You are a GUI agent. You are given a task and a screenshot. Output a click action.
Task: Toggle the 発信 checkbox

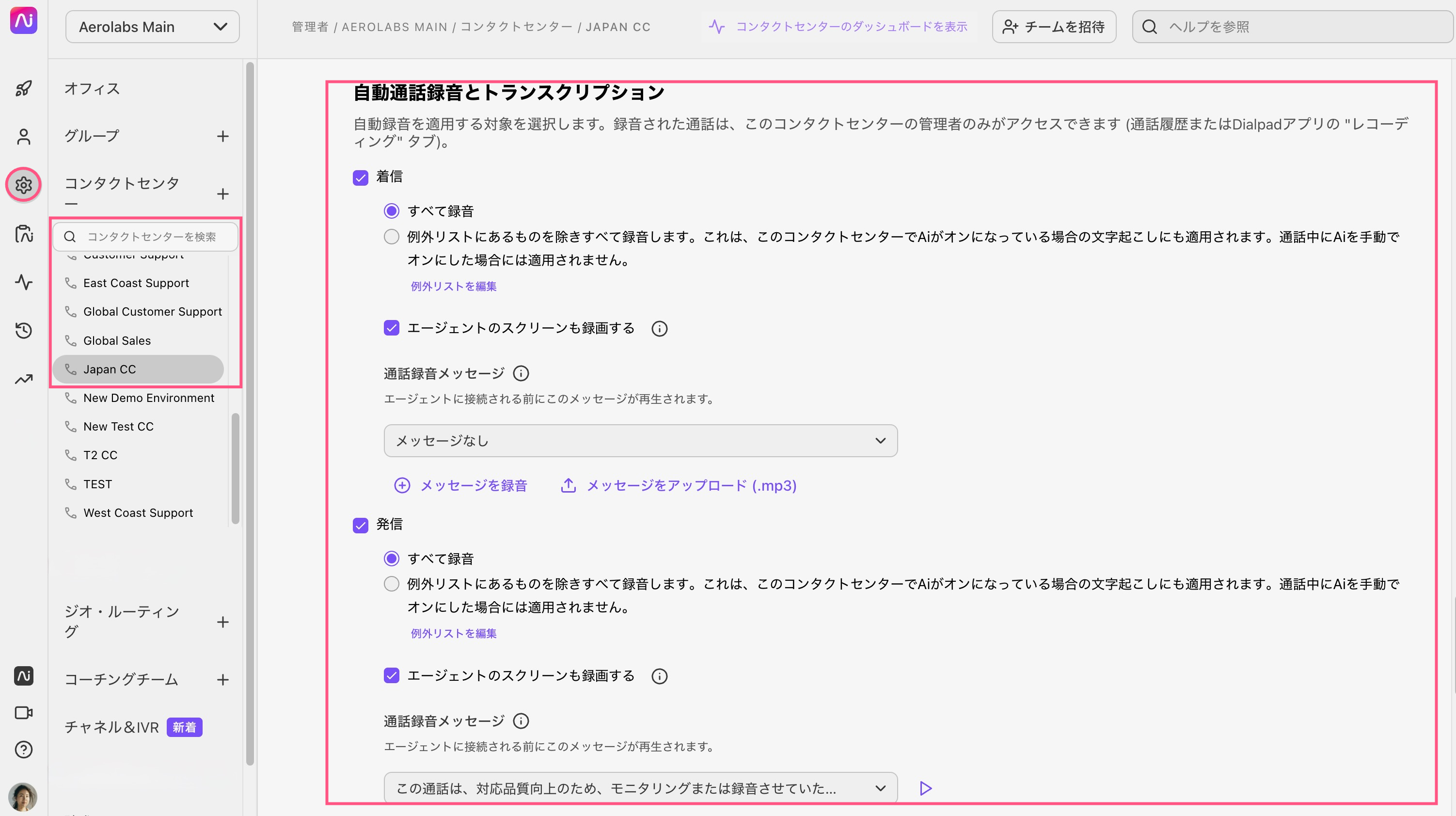tap(361, 526)
